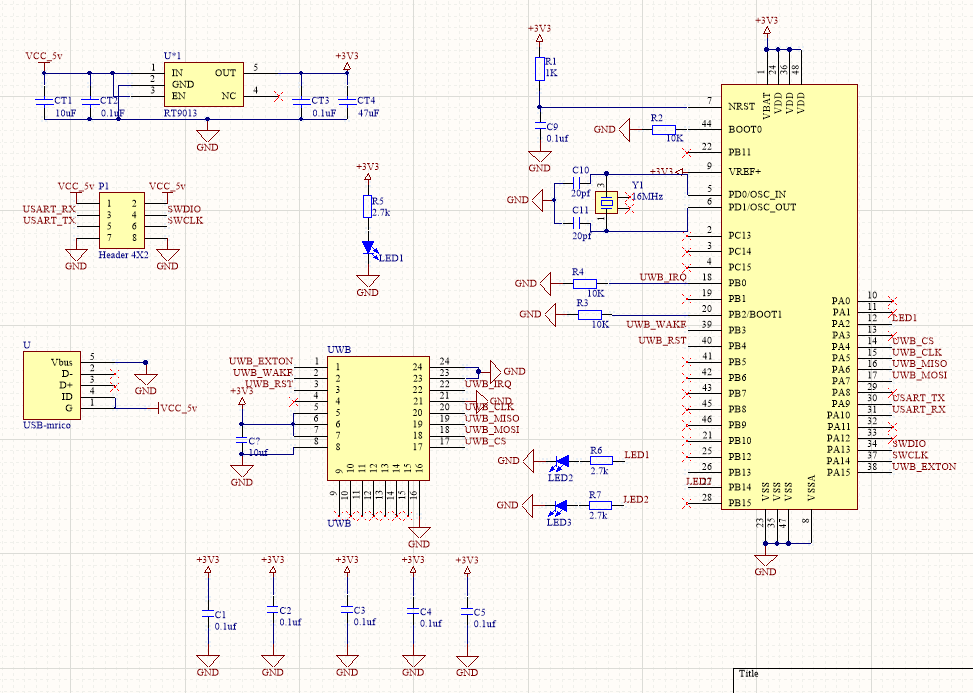This screenshot has height=693, width=973.
Task: Select the R5 2.7k resistor symbol
Action: (x=367, y=207)
